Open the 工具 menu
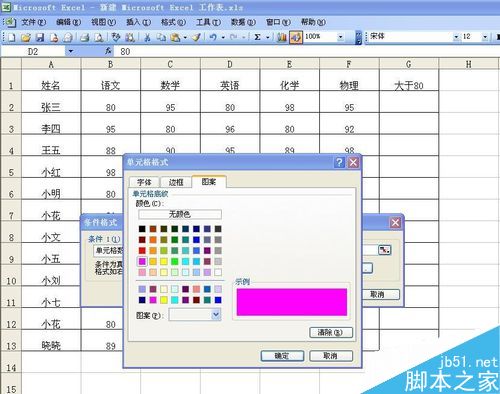The width and height of the screenshot is (500, 394). (x=208, y=22)
